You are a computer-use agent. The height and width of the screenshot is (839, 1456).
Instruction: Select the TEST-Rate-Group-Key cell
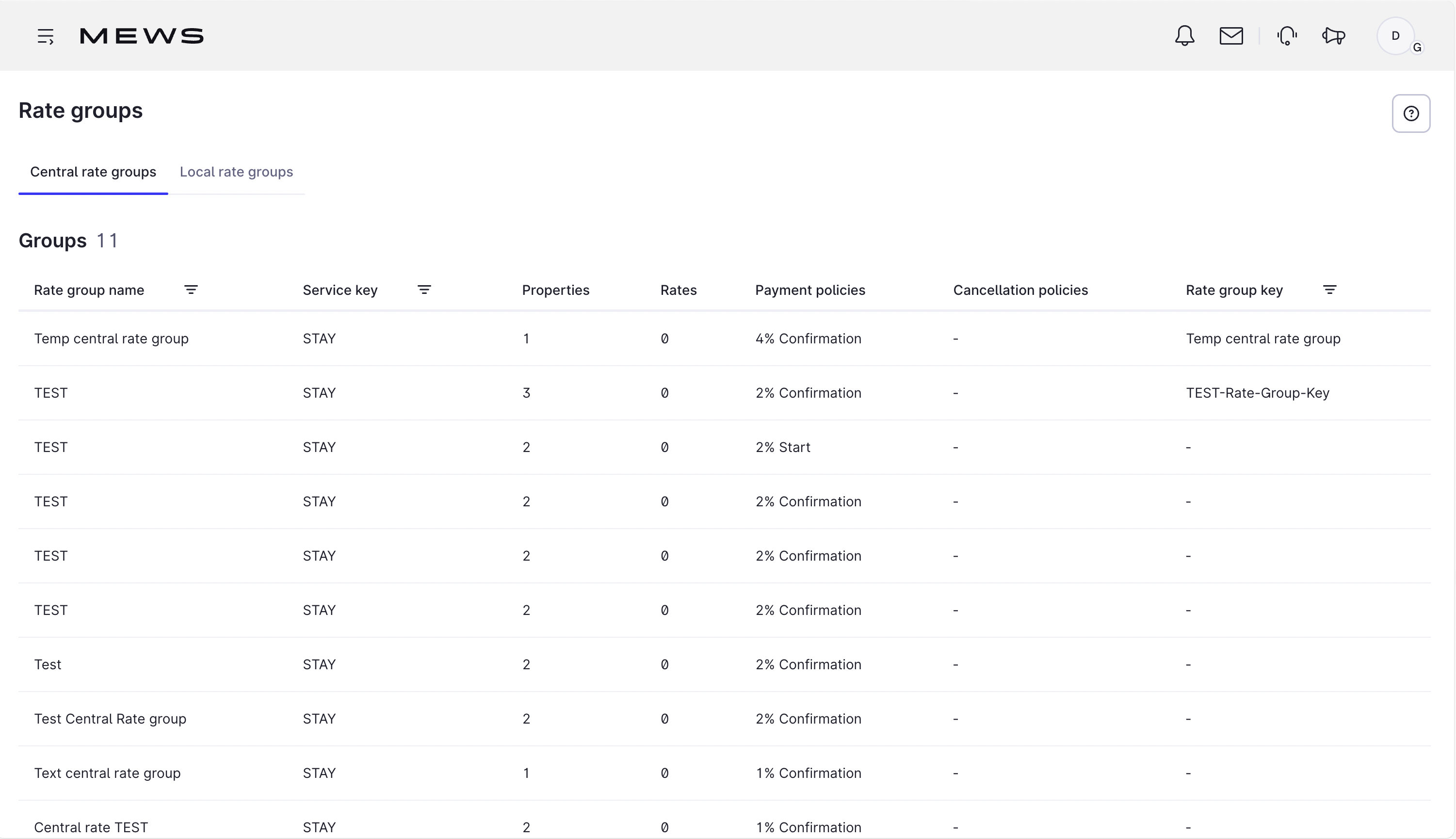(1257, 393)
